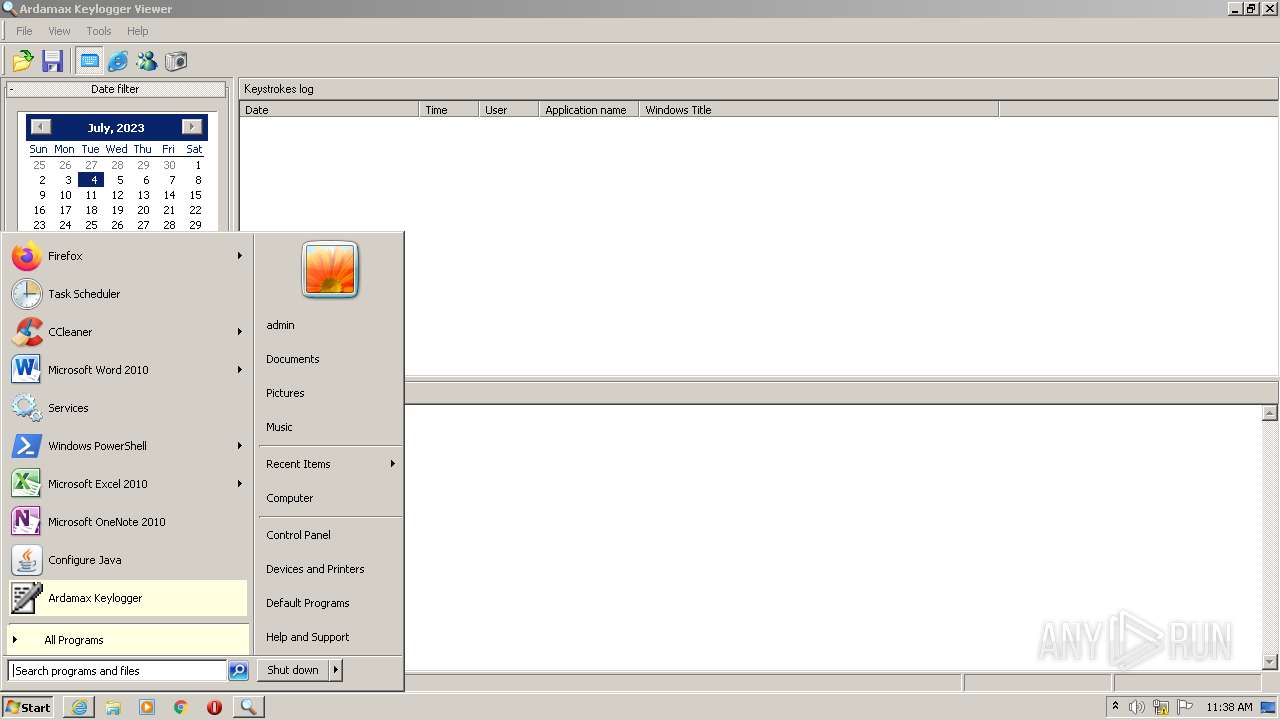Open Help and Support
Viewport: 1280px width, 720px height.
(330, 637)
